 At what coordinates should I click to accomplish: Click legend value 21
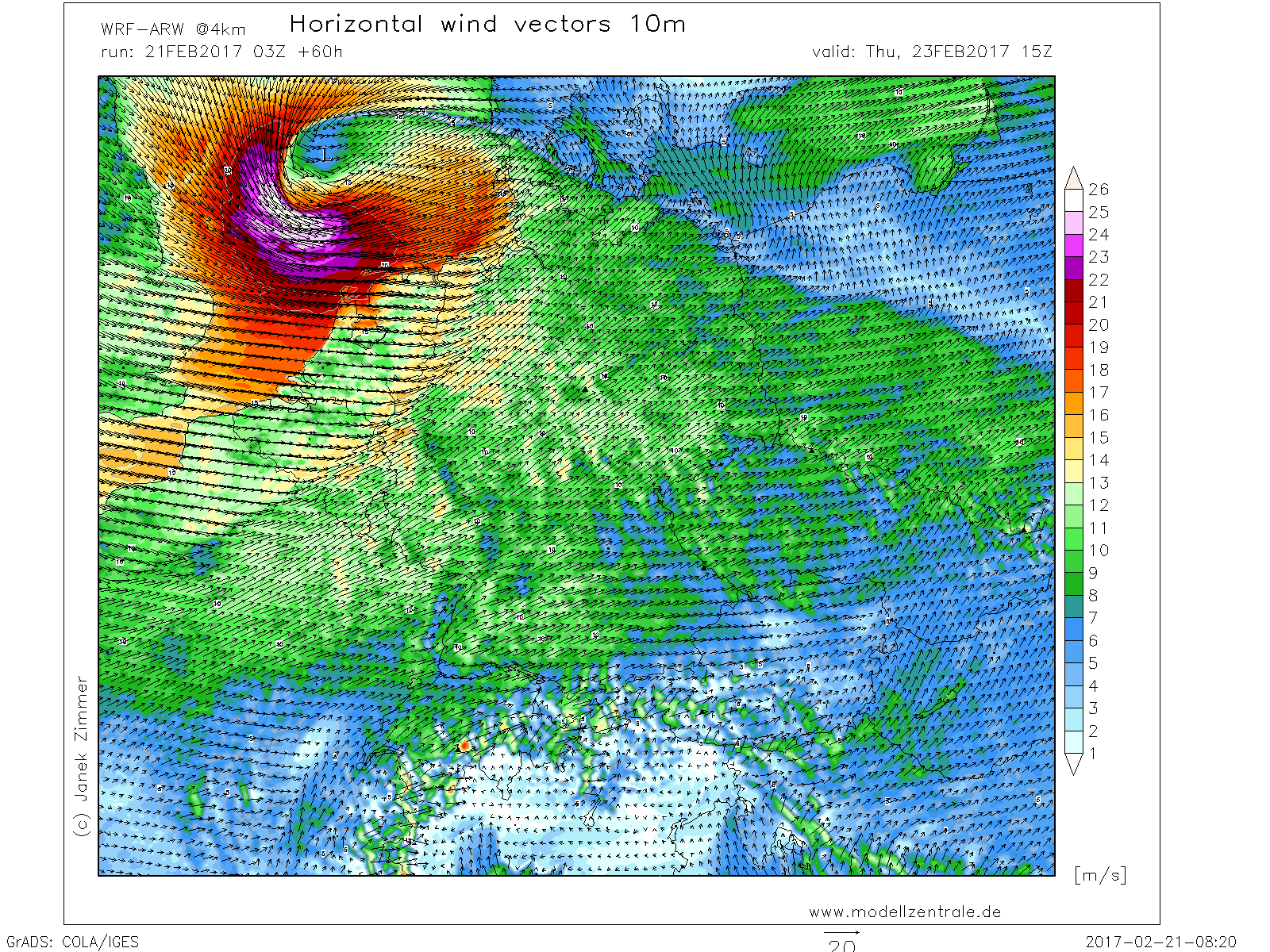1099,301
